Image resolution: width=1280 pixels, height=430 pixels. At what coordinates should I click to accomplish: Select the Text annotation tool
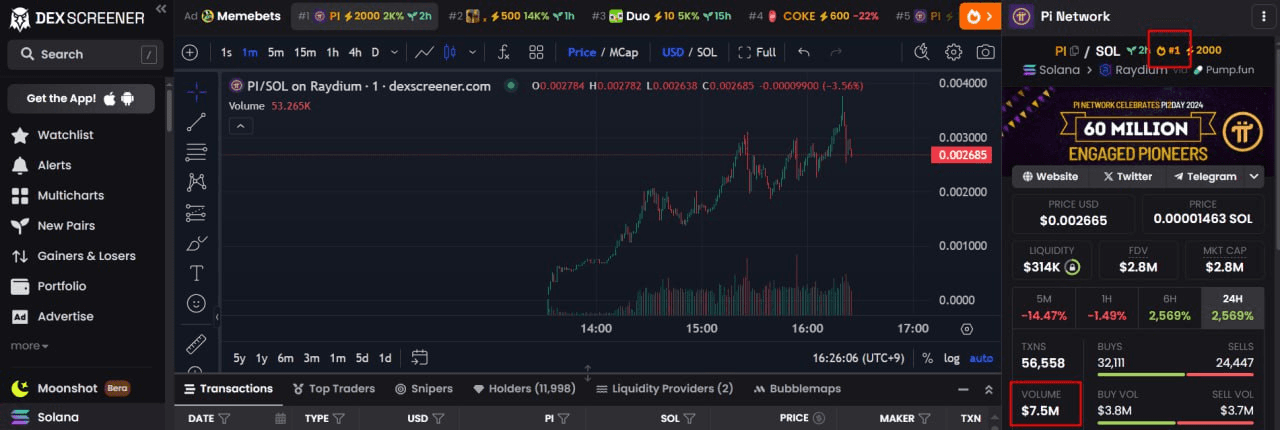pos(196,273)
